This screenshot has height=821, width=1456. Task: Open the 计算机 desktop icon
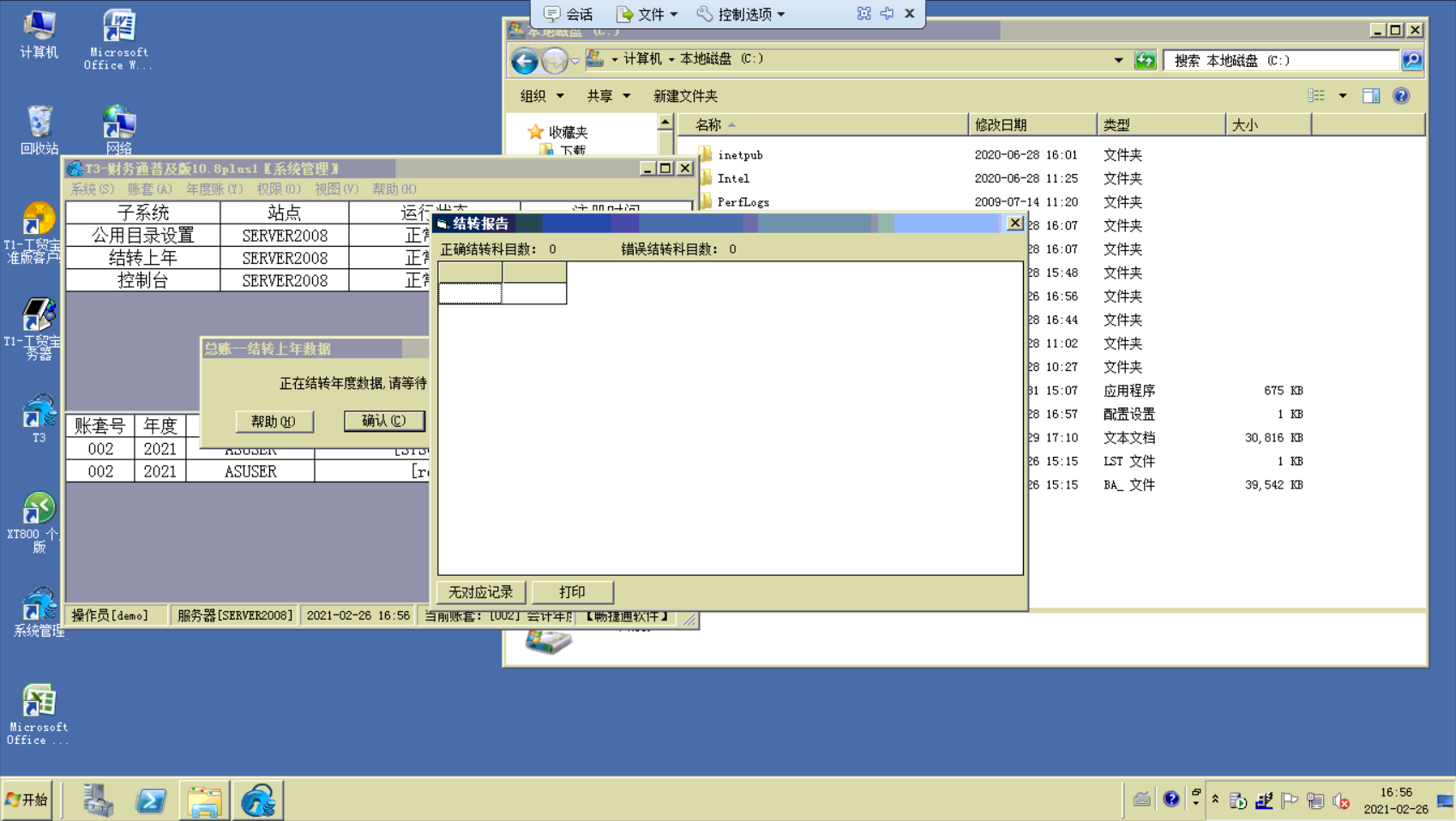[39, 34]
